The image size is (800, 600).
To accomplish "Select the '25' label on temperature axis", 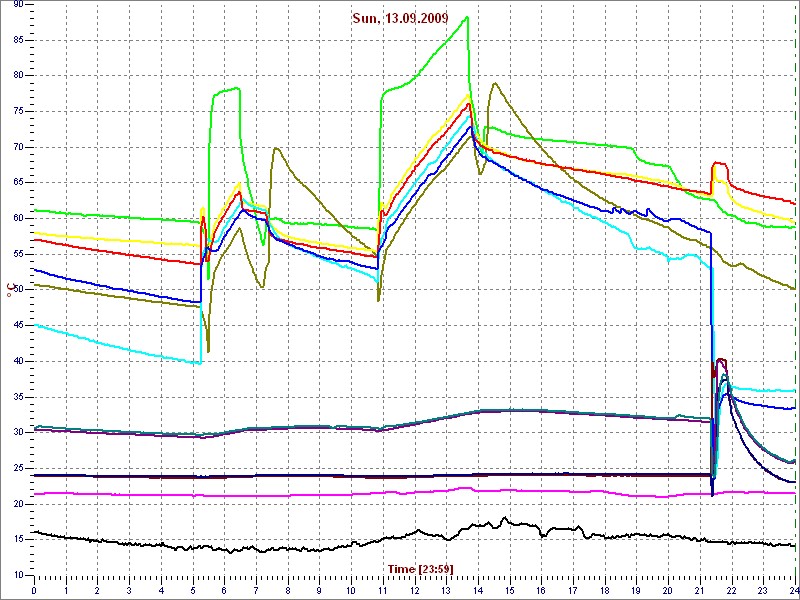I will pyautogui.click(x=17, y=468).
